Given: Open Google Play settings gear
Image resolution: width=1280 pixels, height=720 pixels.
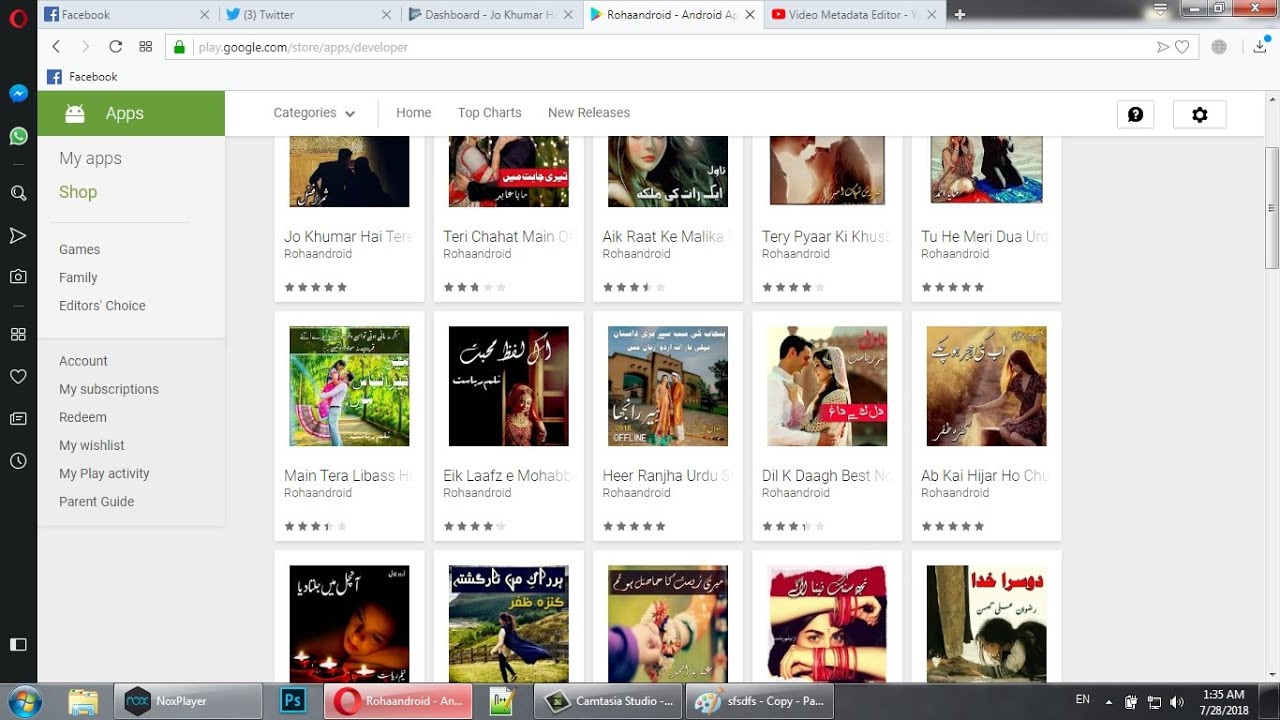Looking at the screenshot, I should click(x=1200, y=115).
